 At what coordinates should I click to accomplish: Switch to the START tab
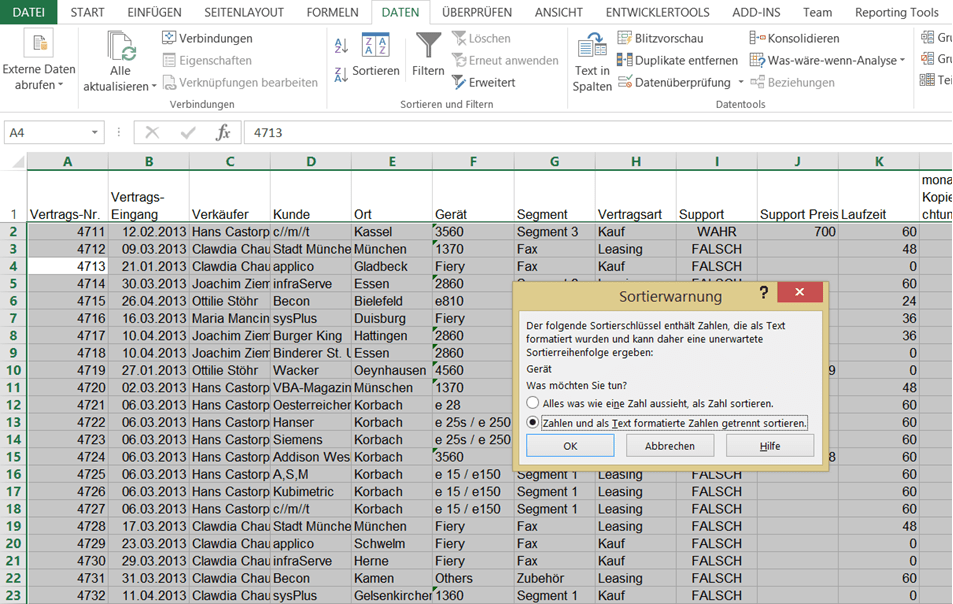click(x=87, y=12)
